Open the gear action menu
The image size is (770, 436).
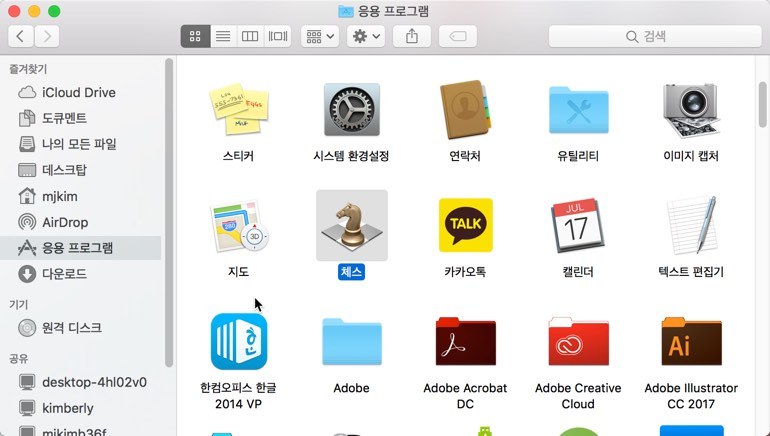pos(366,36)
